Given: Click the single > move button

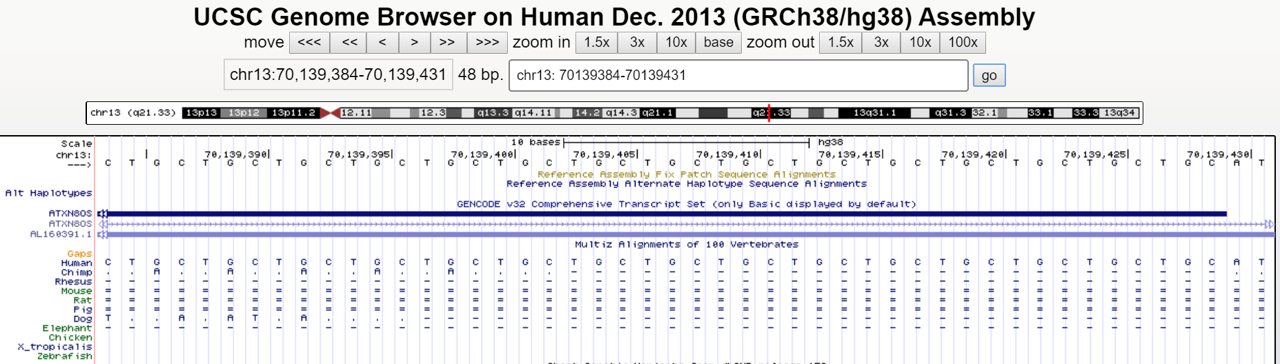Looking at the screenshot, I should [x=414, y=42].
